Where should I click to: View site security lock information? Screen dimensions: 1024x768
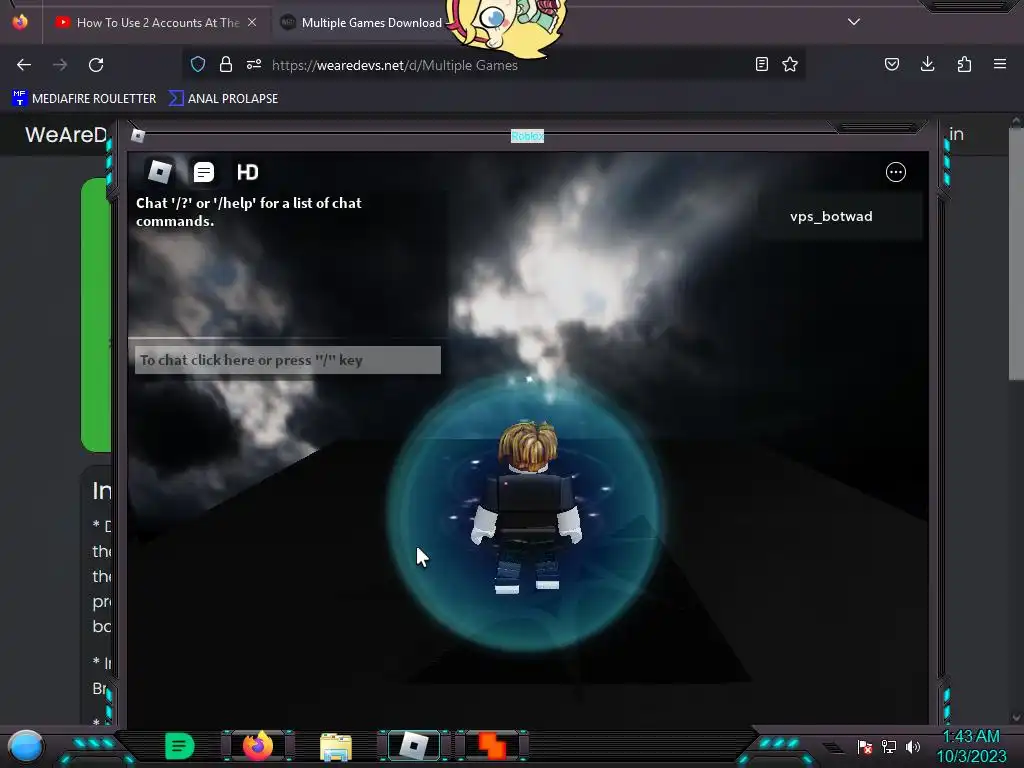(226, 64)
